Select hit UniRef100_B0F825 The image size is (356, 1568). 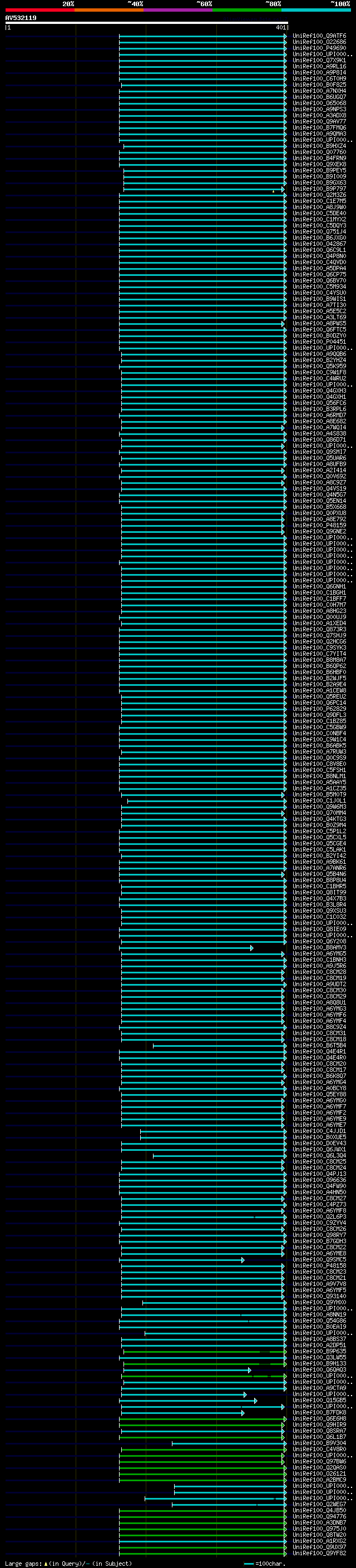click(319, 85)
